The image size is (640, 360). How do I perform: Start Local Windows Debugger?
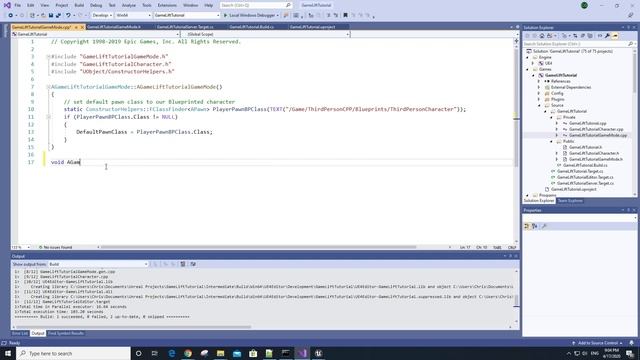pos(251,15)
